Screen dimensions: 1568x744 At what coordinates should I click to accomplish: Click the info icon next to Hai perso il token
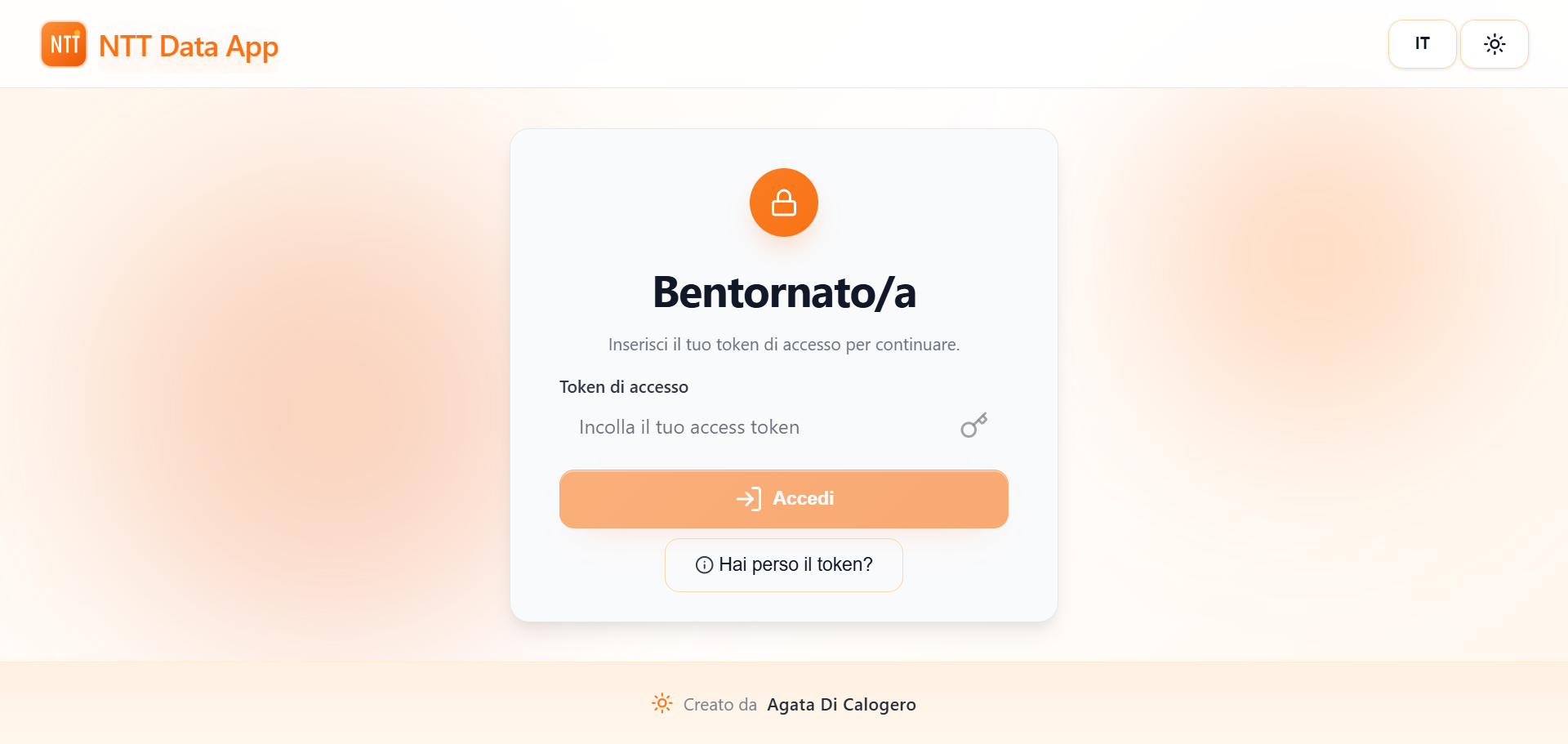click(703, 564)
